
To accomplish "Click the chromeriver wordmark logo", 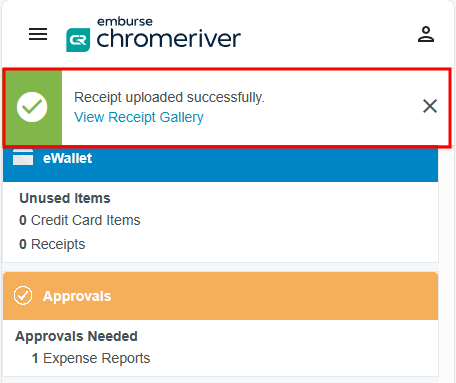I will click(169, 39).
